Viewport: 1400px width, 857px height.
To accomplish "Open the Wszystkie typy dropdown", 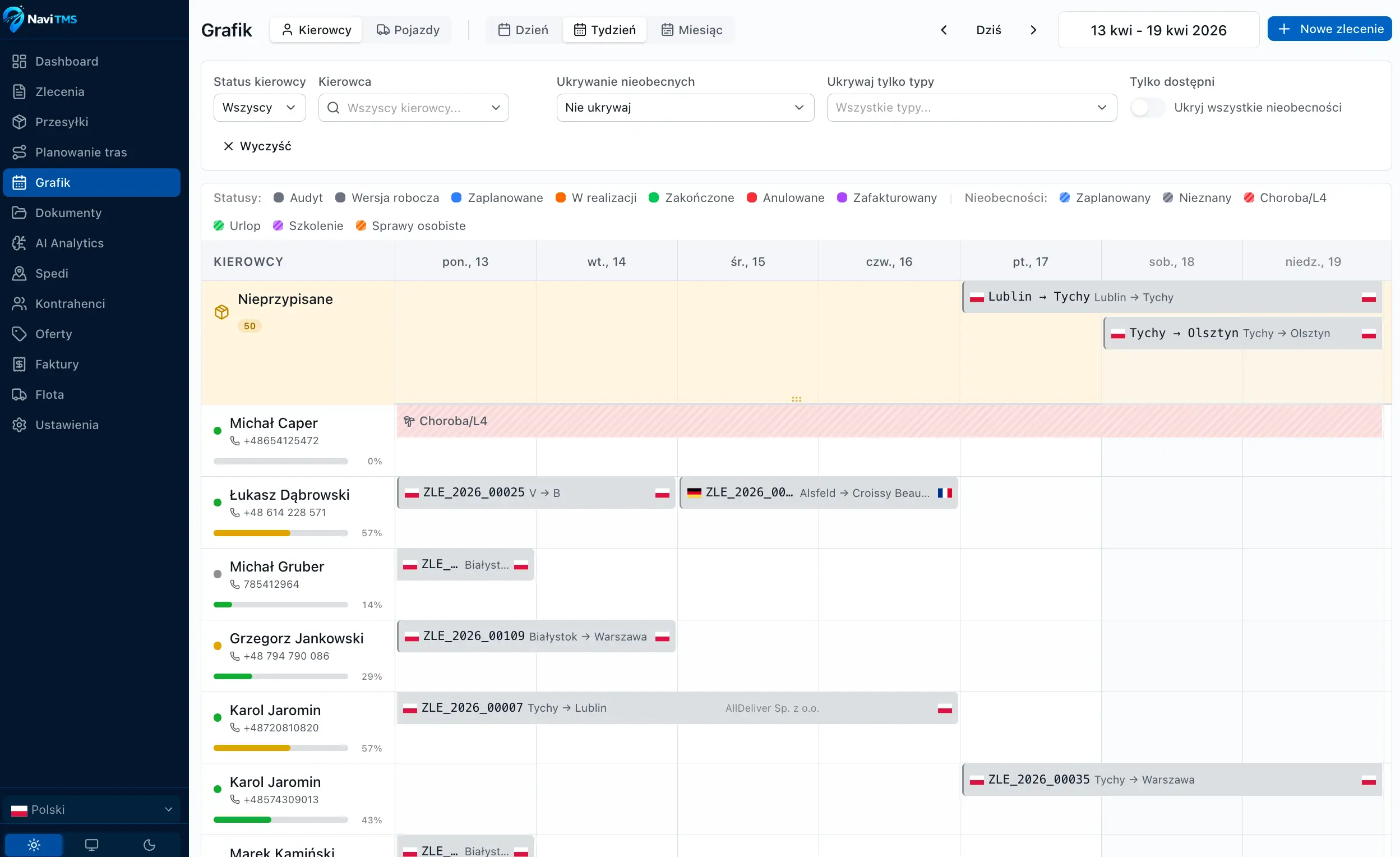I will (972, 108).
